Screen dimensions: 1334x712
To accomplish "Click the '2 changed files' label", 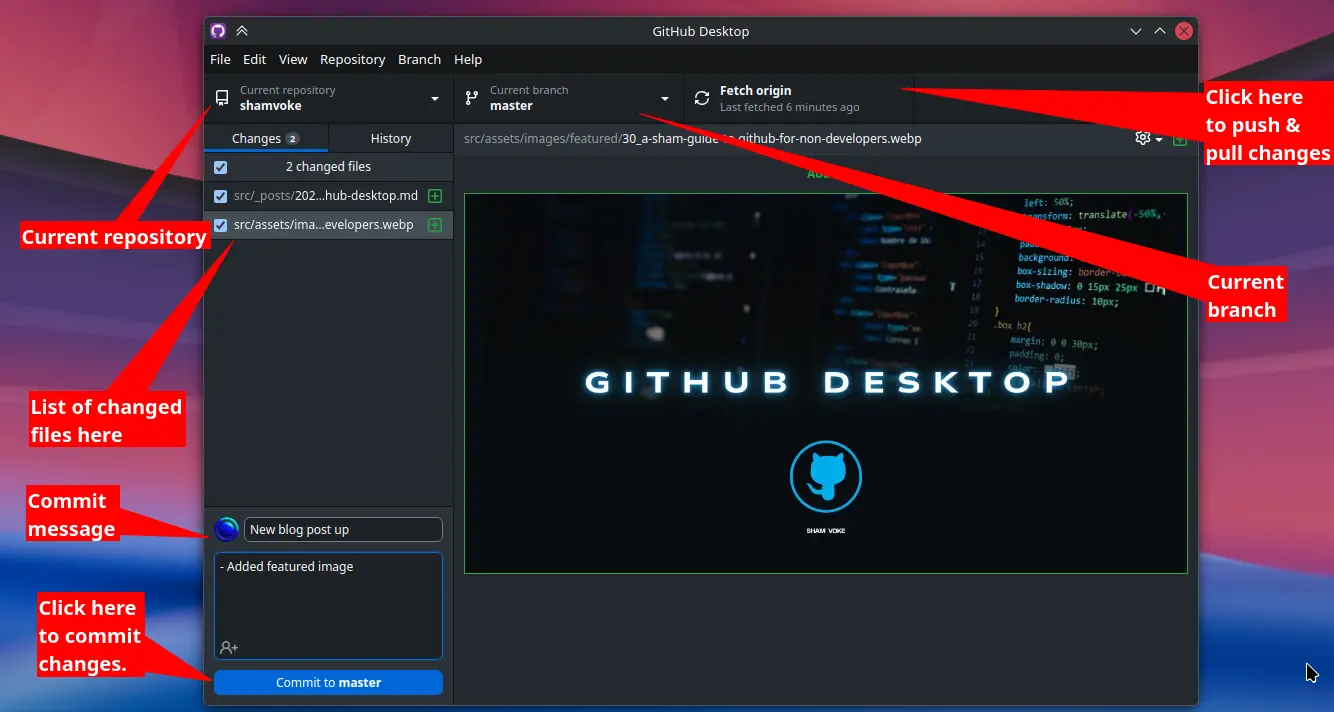I will click(x=328, y=167).
